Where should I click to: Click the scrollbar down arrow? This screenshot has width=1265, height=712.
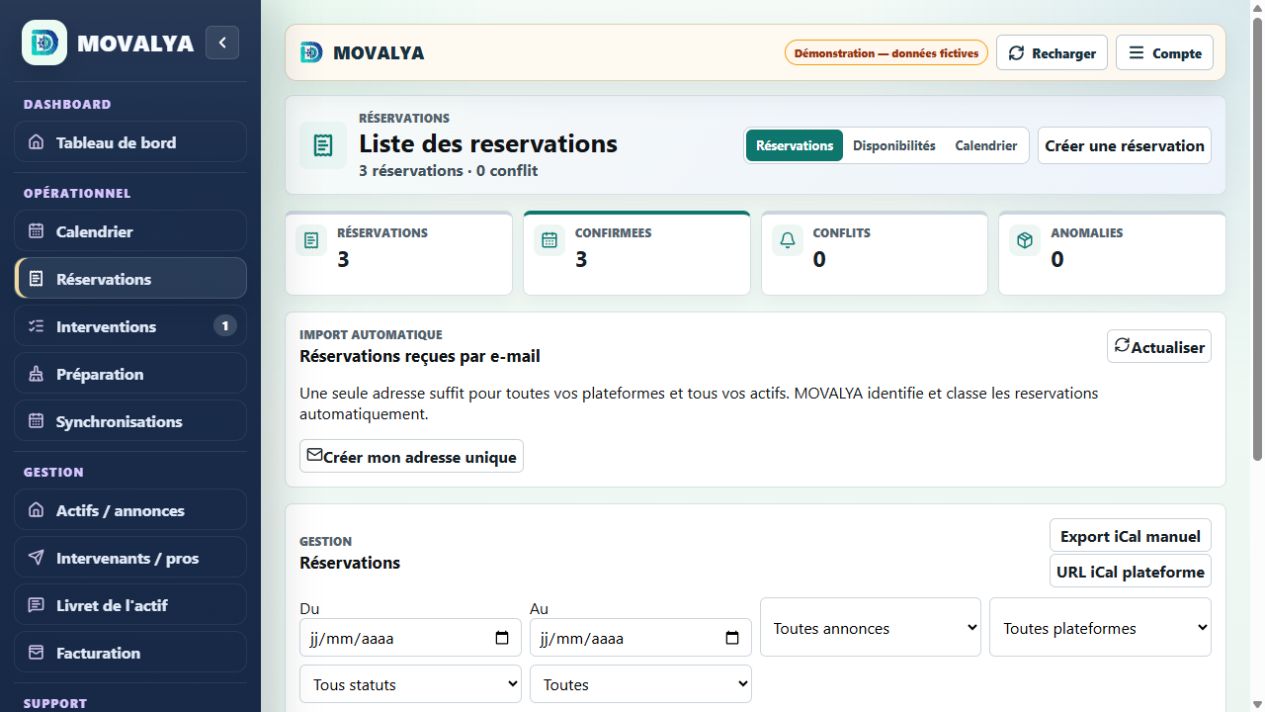click(x=1257, y=704)
